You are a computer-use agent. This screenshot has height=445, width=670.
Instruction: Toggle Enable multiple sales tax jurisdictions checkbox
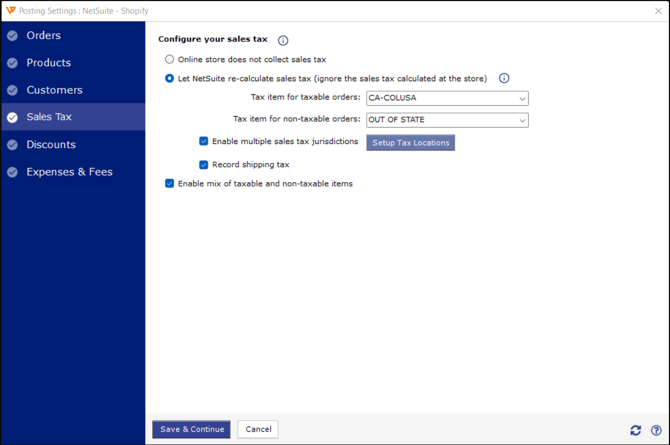coord(204,142)
